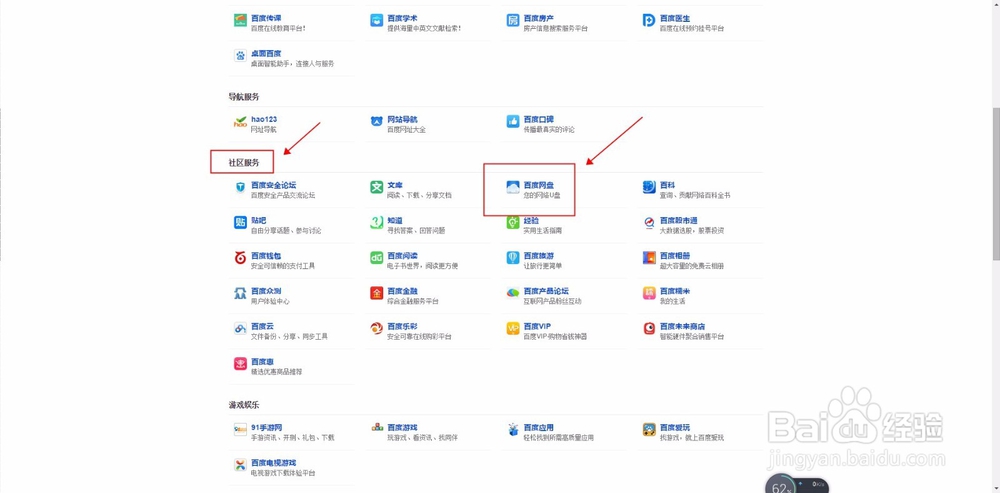Open the 文库 text link
The height and width of the screenshot is (493, 1000).
coord(395,185)
